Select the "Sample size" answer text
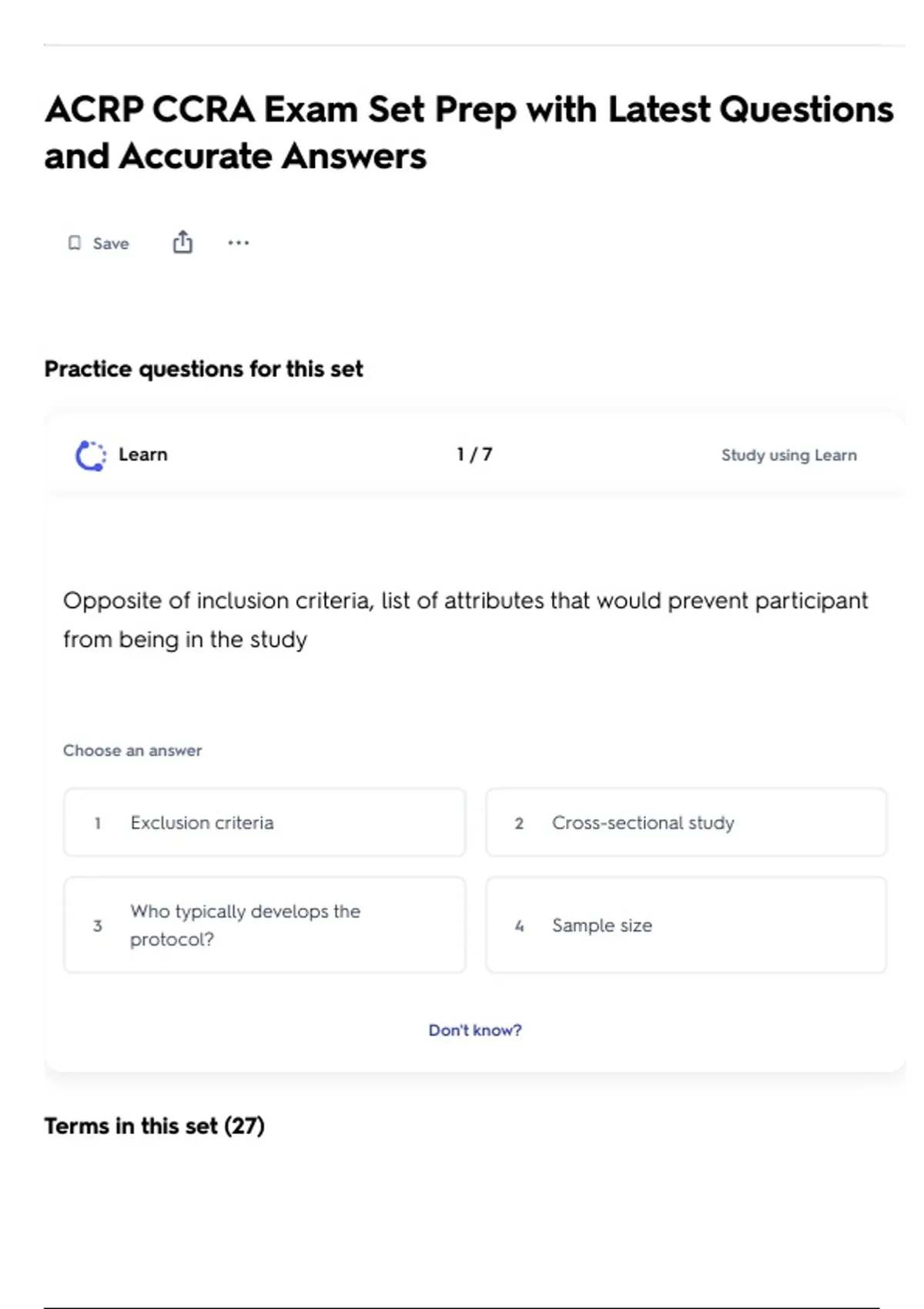 [602, 926]
